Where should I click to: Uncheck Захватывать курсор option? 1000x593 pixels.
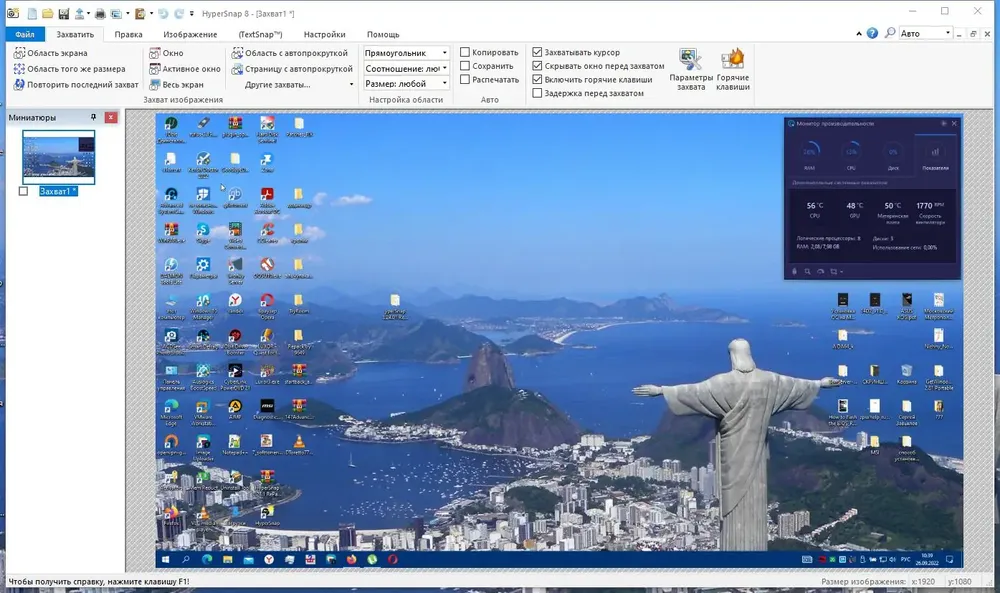coord(537,52)
